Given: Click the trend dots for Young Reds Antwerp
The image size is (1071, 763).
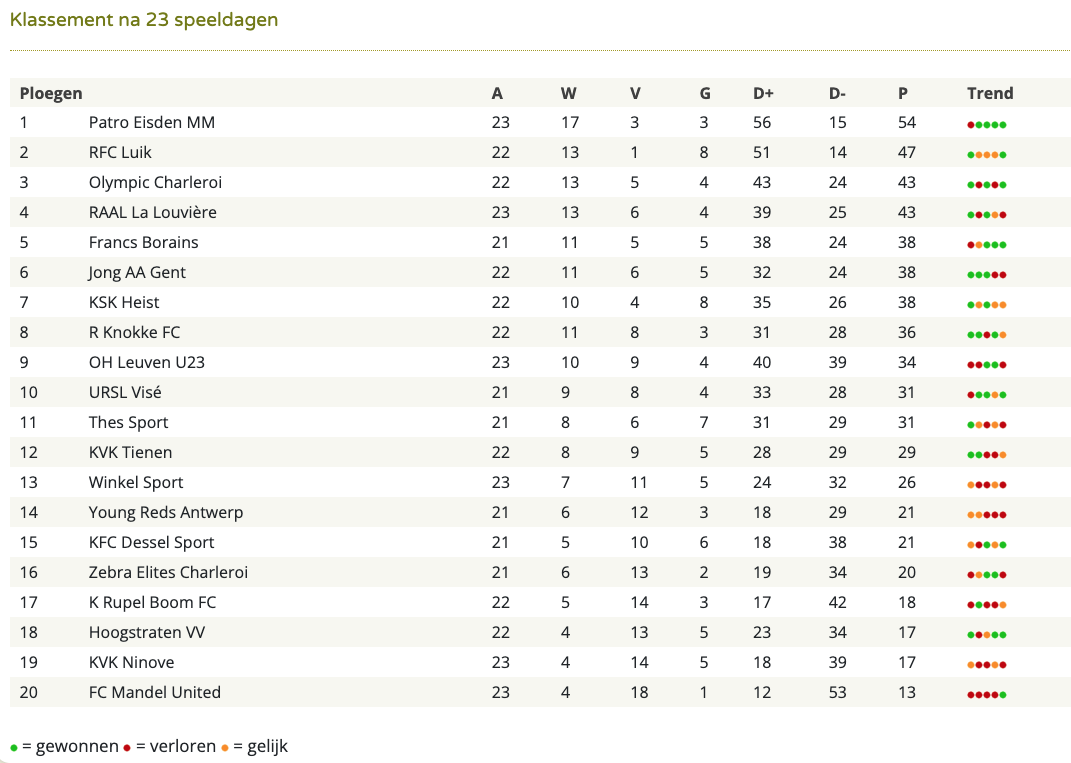Looking at the screenshot, I should pos(986,515).
